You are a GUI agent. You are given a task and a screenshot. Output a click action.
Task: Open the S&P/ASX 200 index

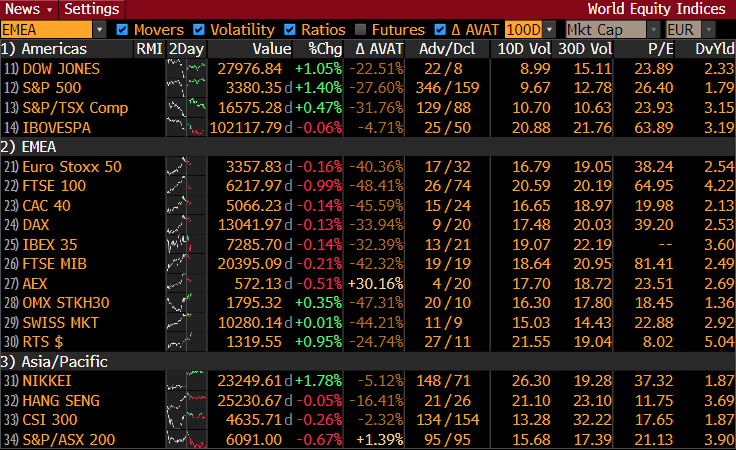point(69,440)
